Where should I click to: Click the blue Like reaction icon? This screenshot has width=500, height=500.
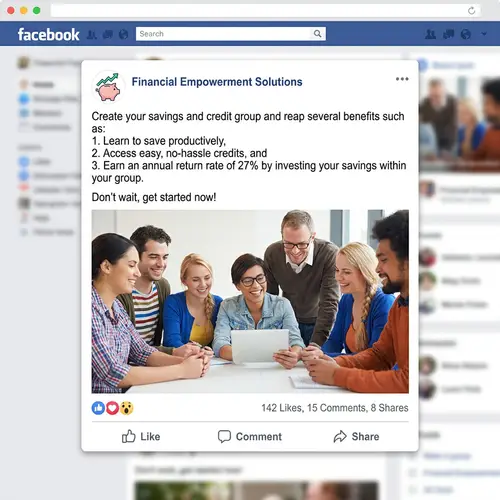click(x=98, y=408)
